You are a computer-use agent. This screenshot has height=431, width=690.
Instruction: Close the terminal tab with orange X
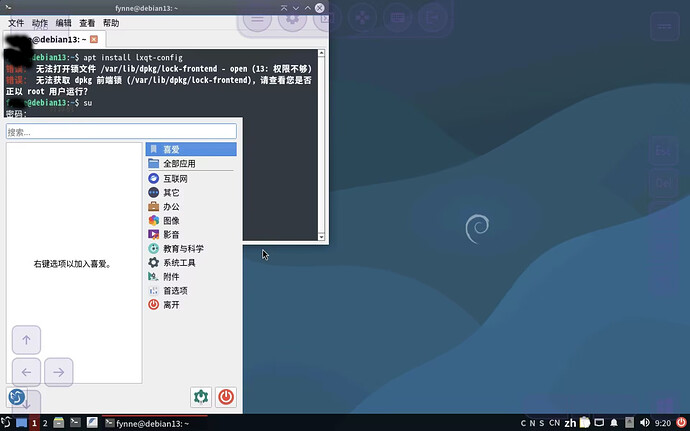point(94,39)
